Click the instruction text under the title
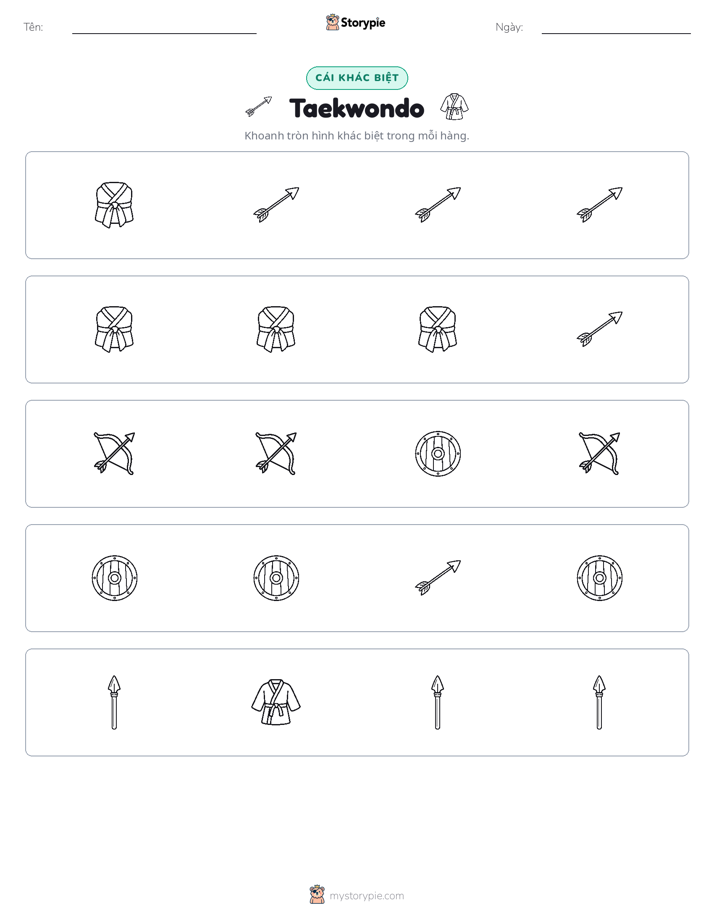Viewport: 714px width, 924px height. (x=356, y=136)
